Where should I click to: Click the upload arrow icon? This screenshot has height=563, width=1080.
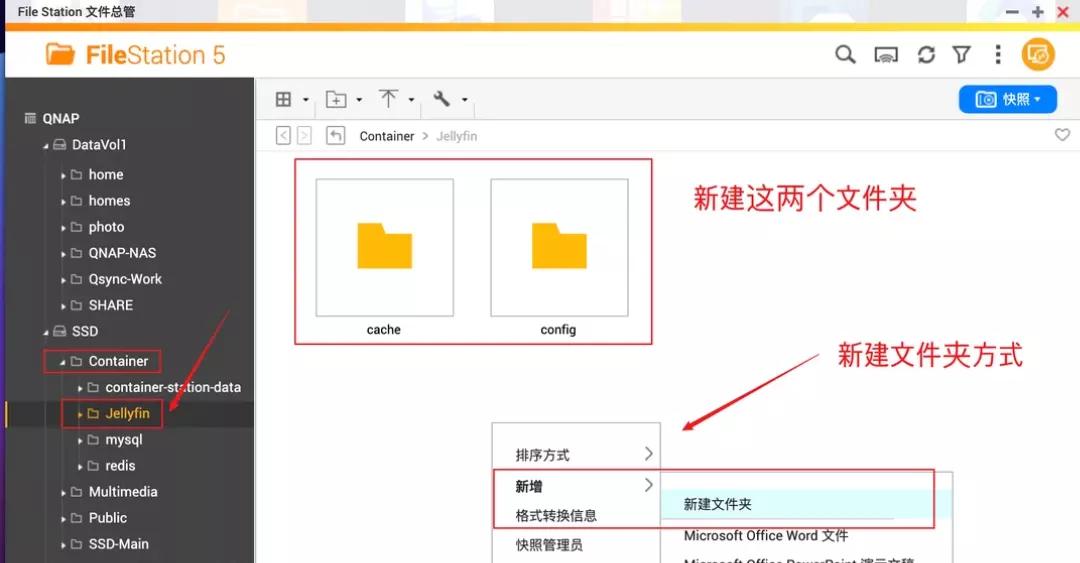point(388,99)
